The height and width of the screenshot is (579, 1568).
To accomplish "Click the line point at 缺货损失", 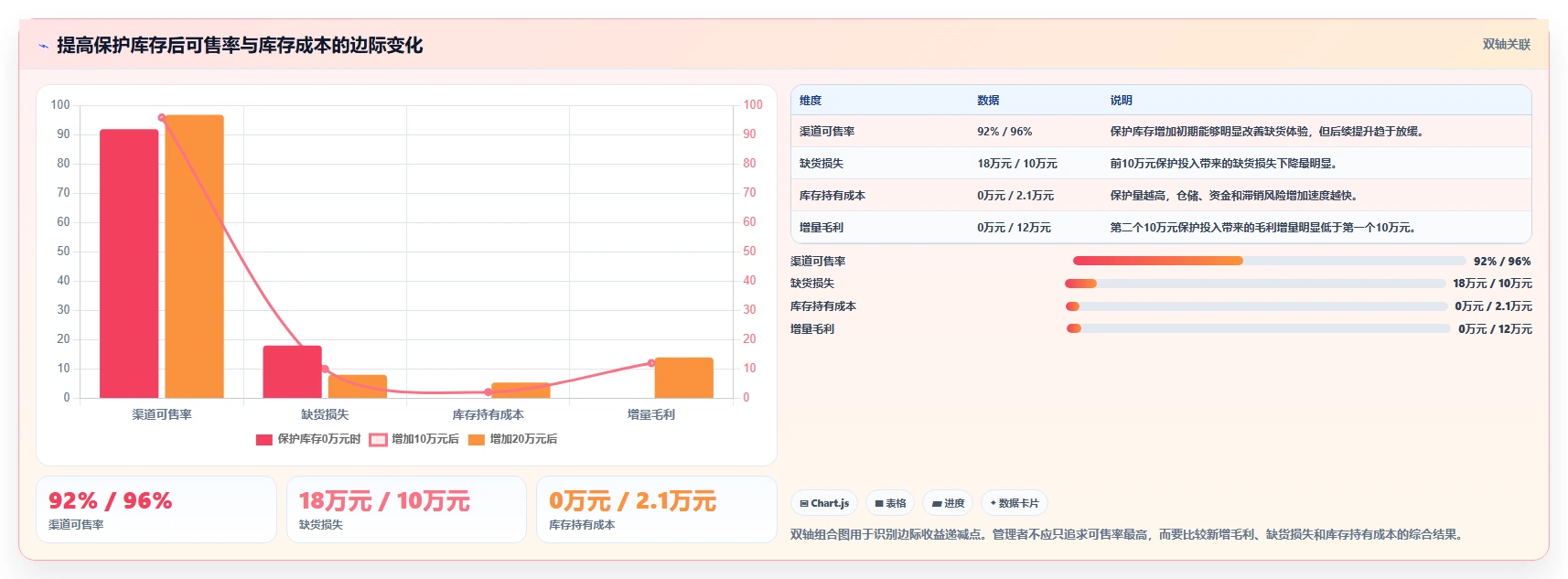I will coord(325,369).
